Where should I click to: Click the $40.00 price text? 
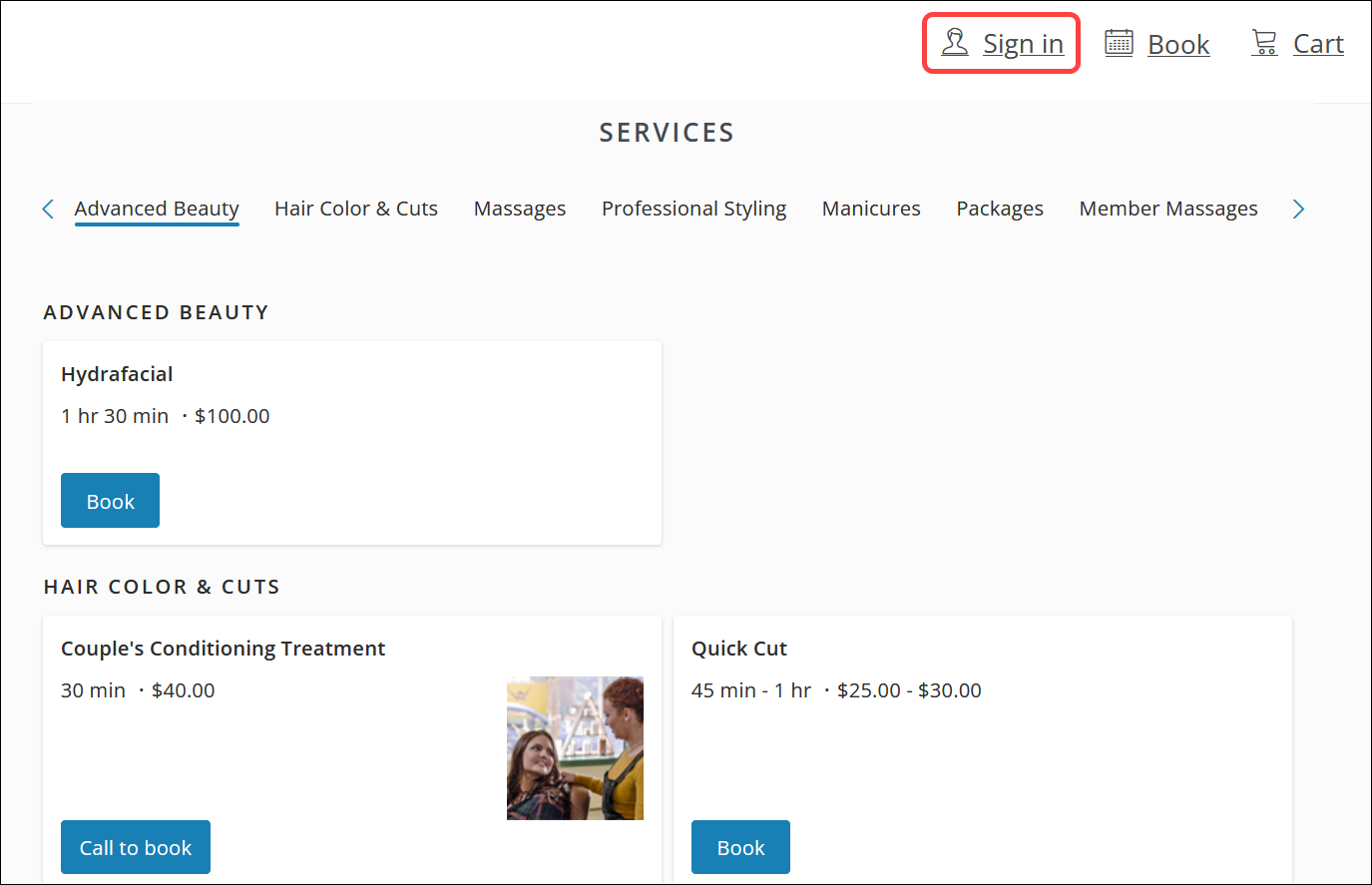tap(184, 690)
